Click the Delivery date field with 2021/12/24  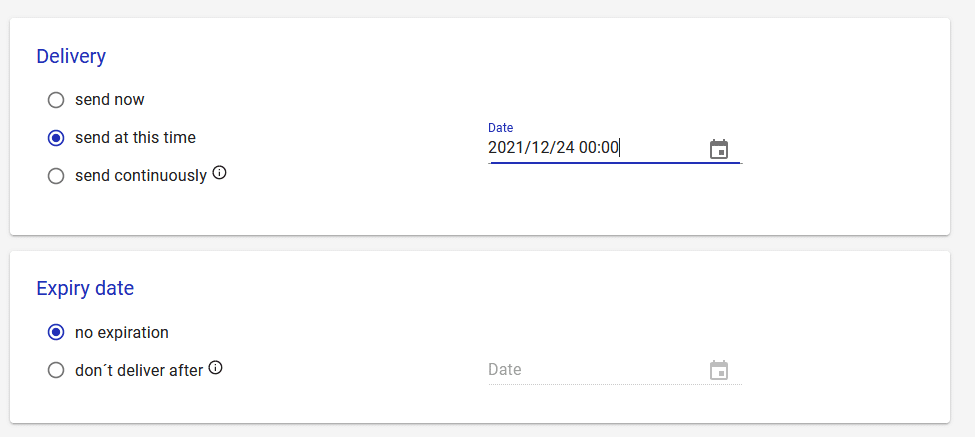(597, 148)
